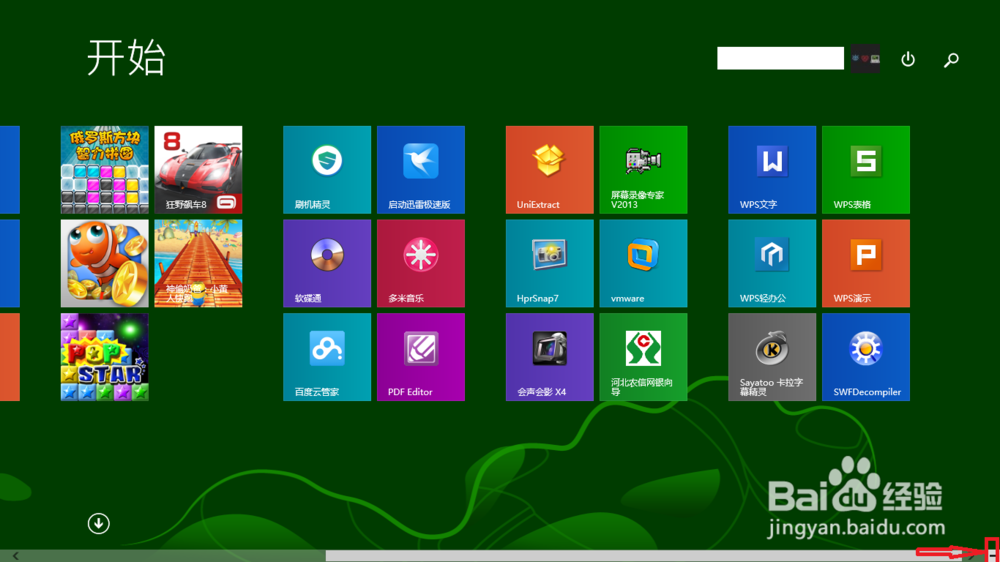The height and width of the screenshot is (562, 1000).
Task: Launch the WPS演示 tile
Action: (866, 263)
